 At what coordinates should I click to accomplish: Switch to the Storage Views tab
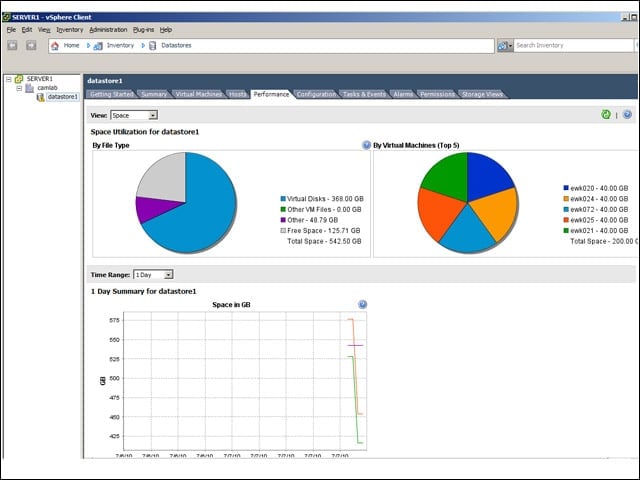tap(482, 94)
